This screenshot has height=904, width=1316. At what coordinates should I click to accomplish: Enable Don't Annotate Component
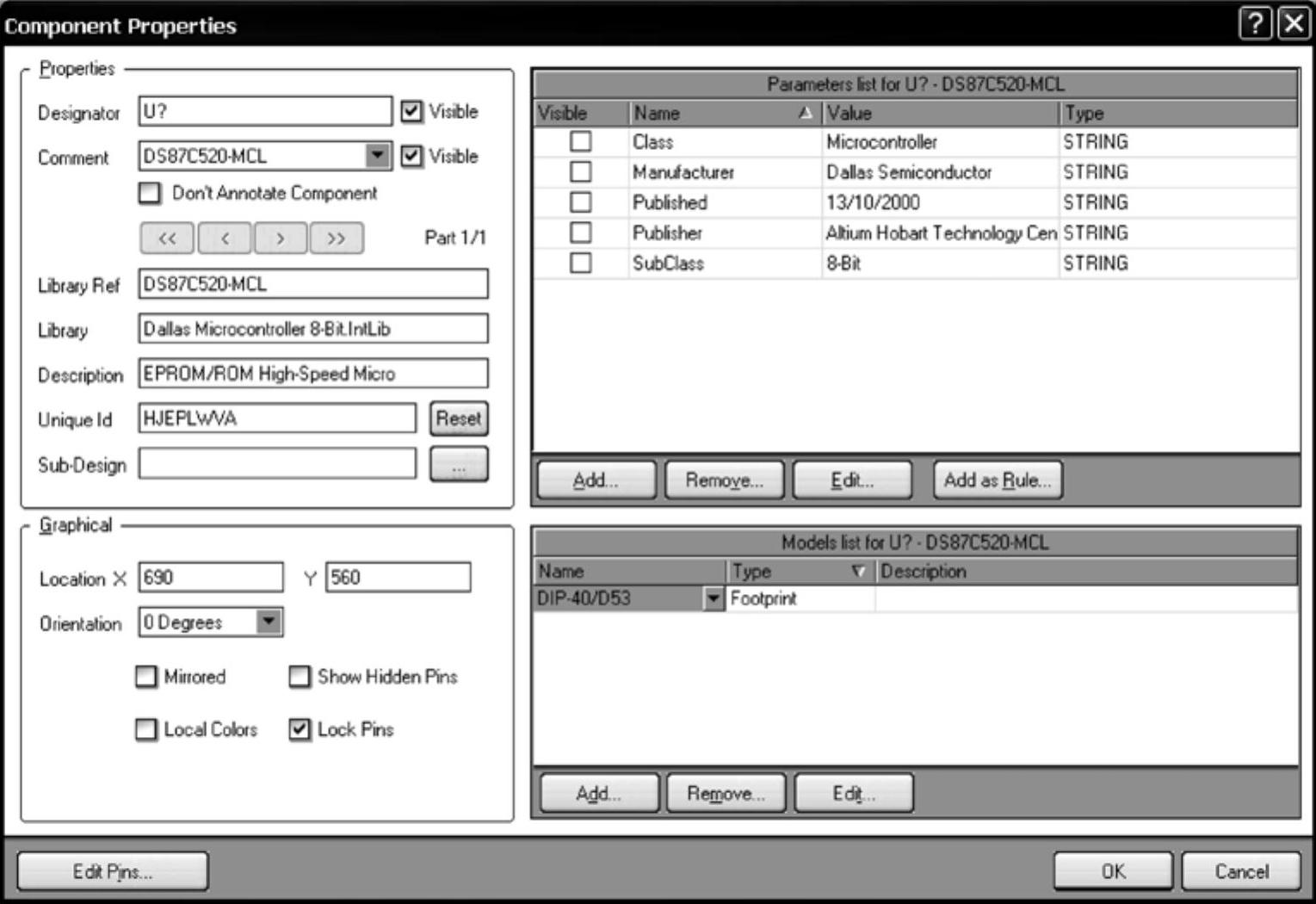[150, 193]
